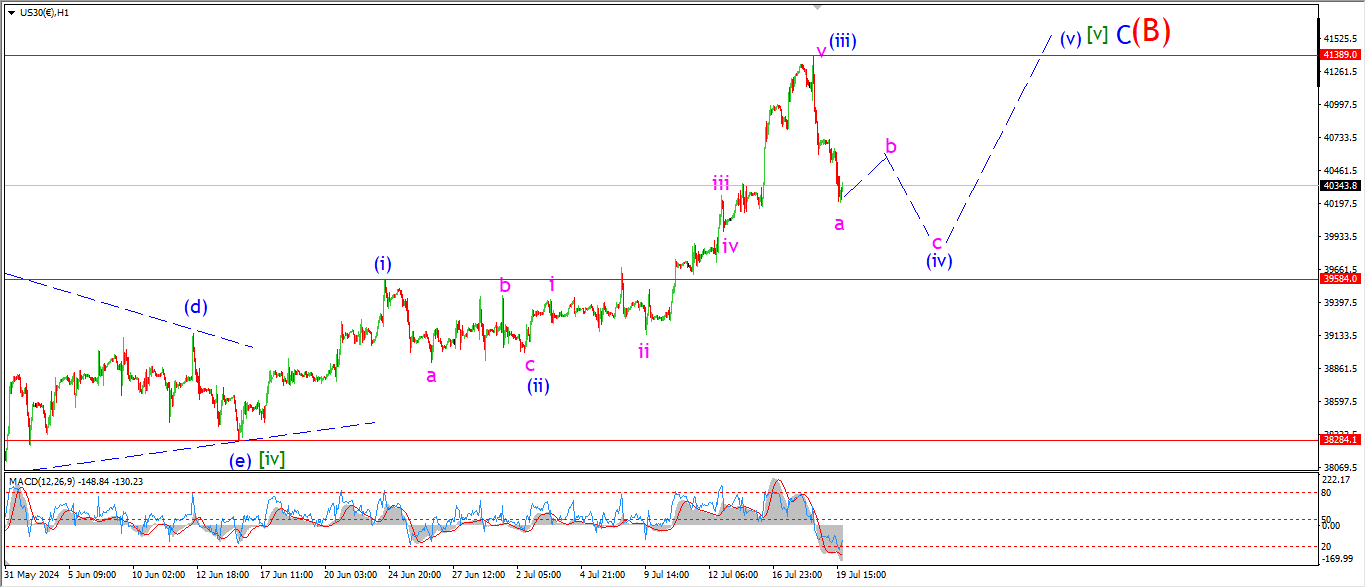Click the blue (iv) projected wave label
This screenshot has width=1366, height=588.
(938, 261)
